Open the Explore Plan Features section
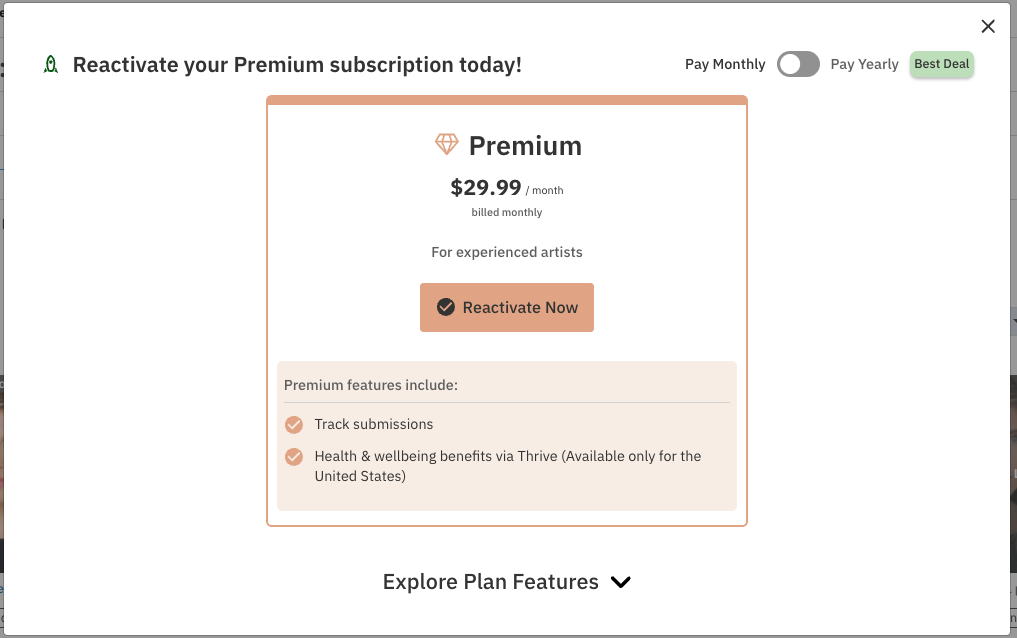This screenshot has width=1017, height=638. (x=507, y=582)
